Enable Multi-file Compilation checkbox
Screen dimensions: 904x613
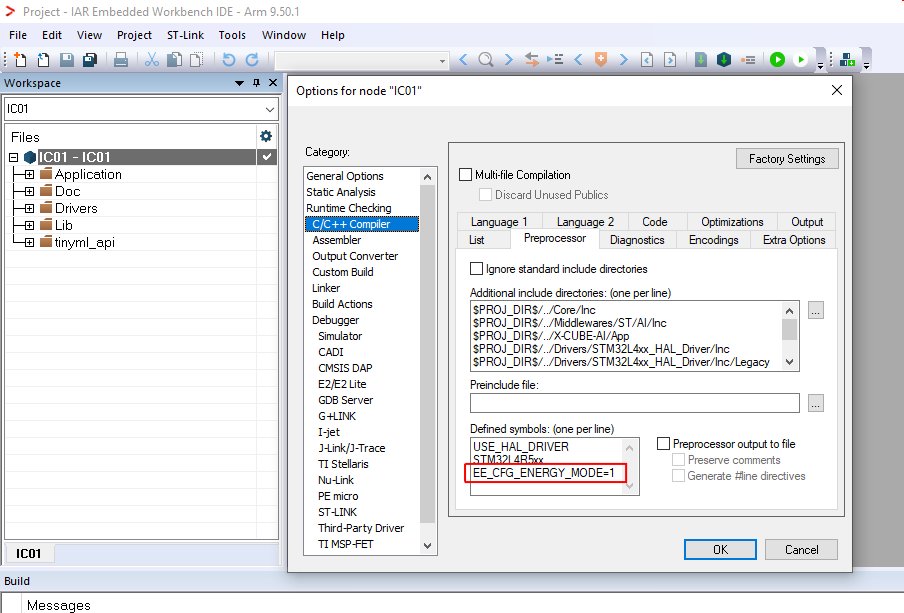point(465,175)
